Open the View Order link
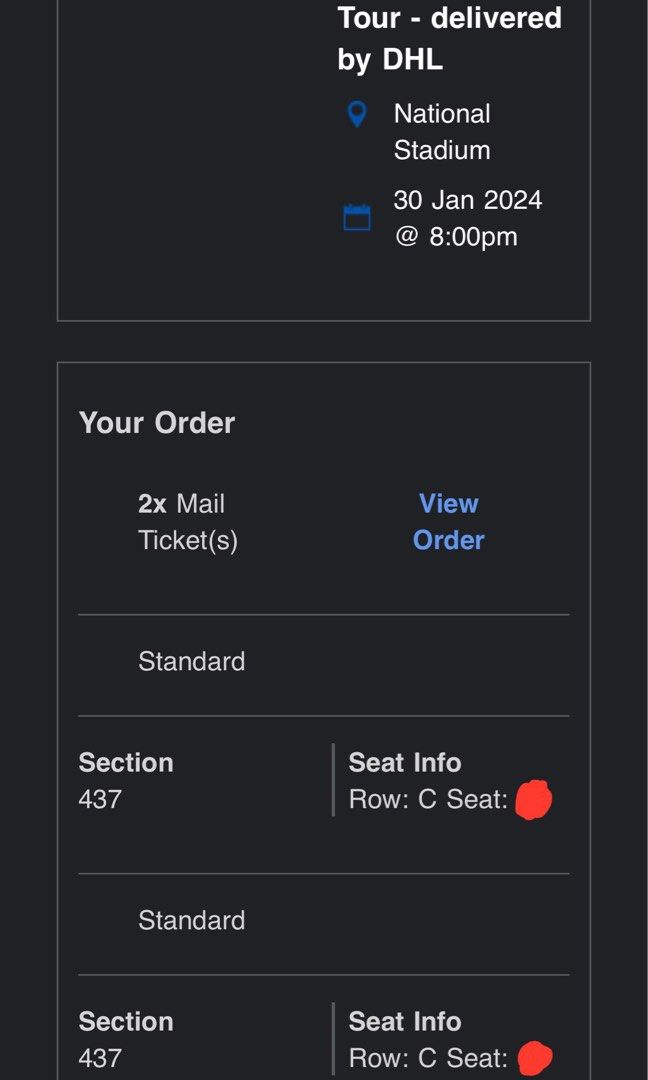 point(448,521)
